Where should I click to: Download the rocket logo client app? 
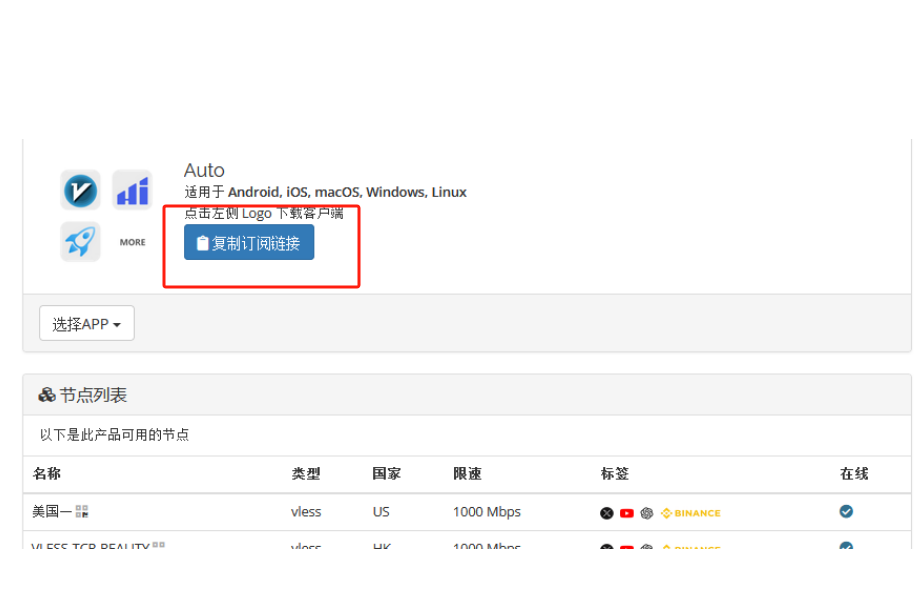(x=80, y=242)
